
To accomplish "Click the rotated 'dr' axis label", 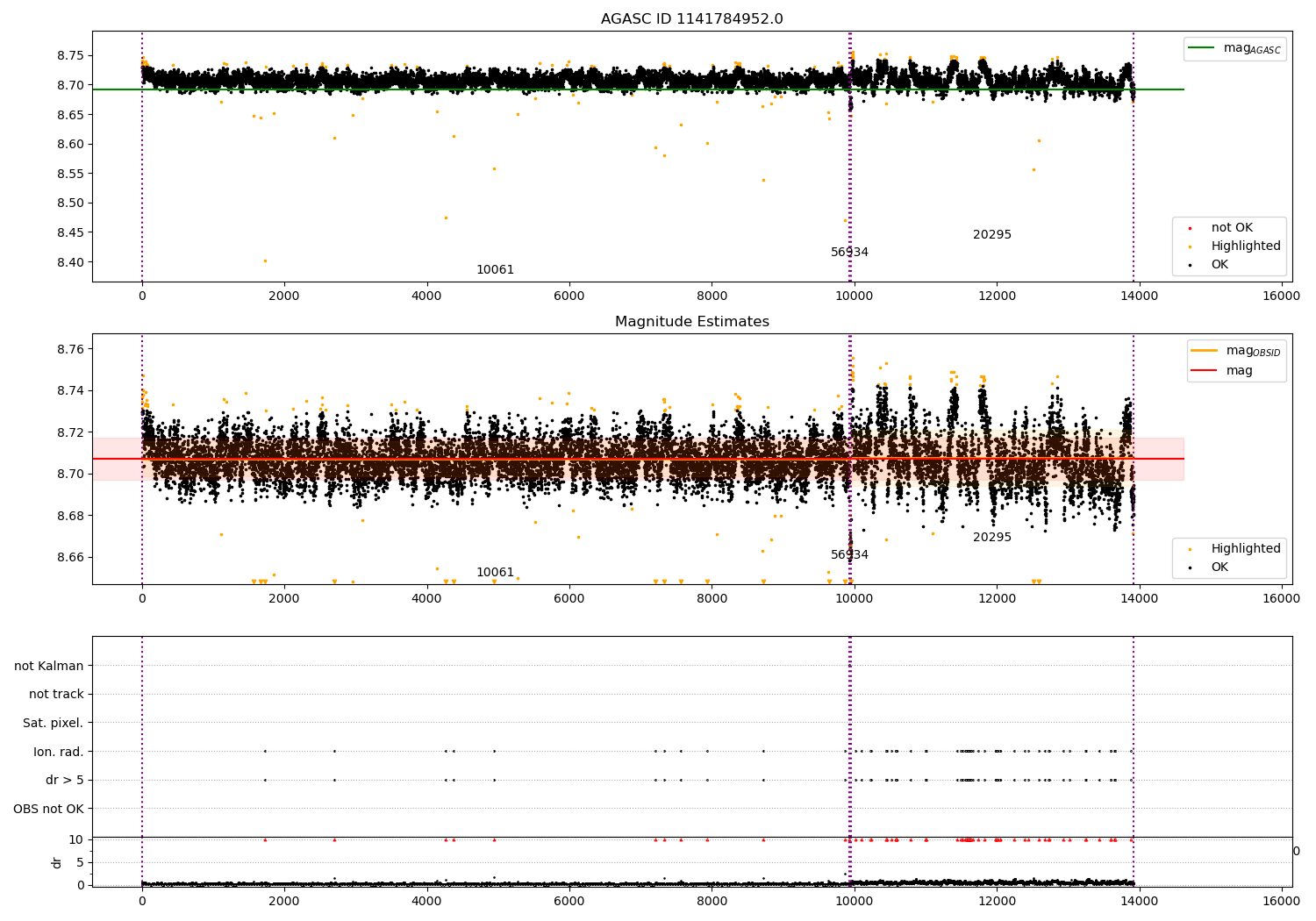I will coord(57,862).
